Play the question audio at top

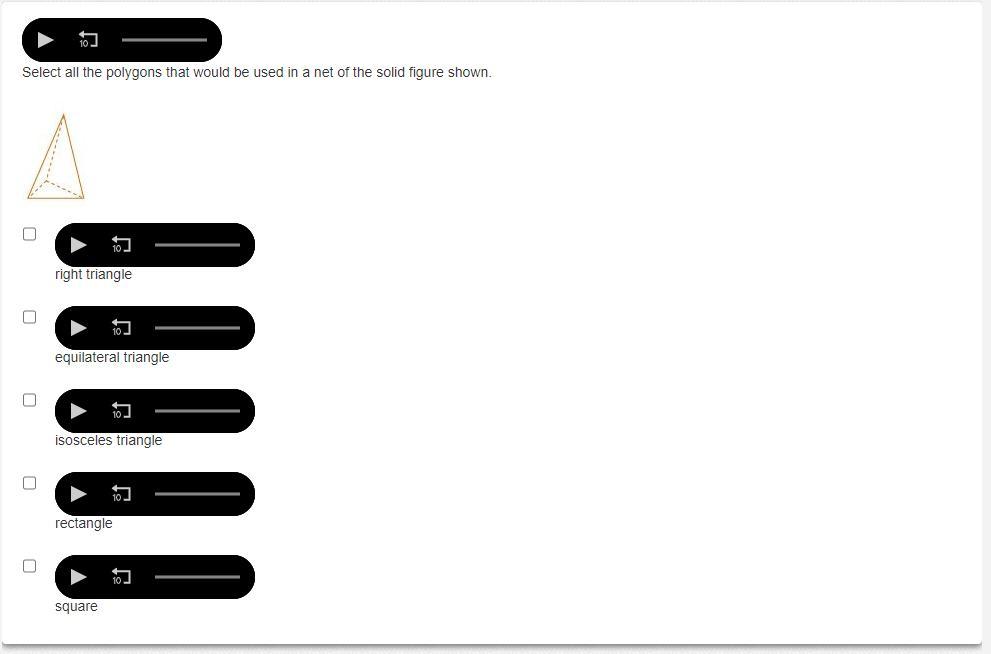coord(46,40)
